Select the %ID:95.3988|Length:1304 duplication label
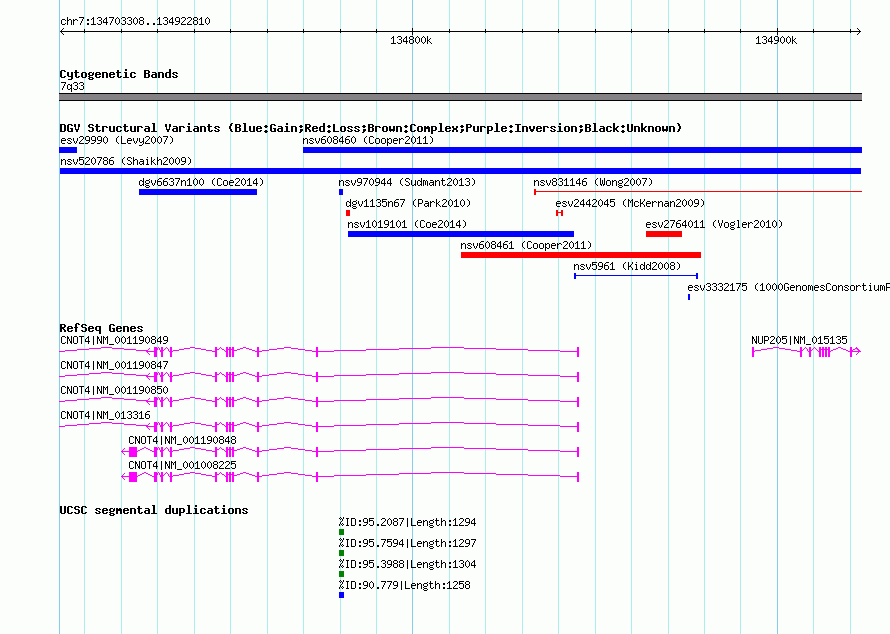The image size is (890, 634). (x=407, y=564)
